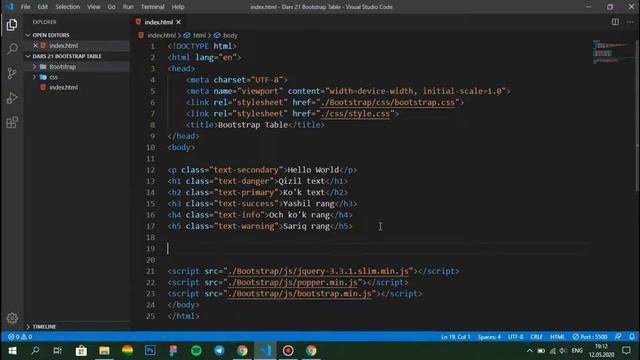Open File Explorer from taskbar
The width and height of the screenshot is (640, 360).
[x=104, y=351]
